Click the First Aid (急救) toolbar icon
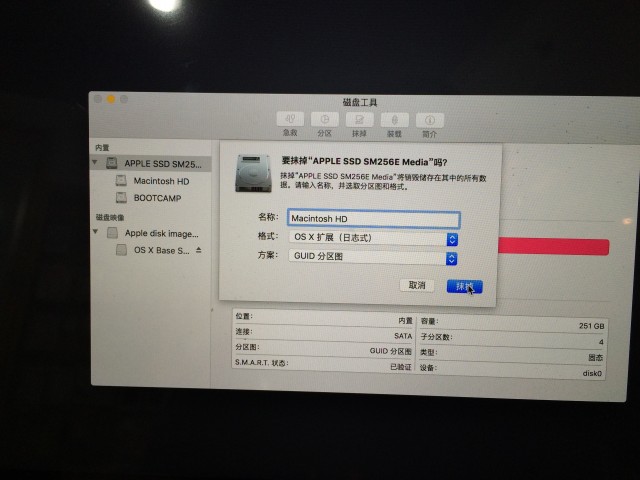Screen dimensions: 640x480 click(x=290, y=120)
